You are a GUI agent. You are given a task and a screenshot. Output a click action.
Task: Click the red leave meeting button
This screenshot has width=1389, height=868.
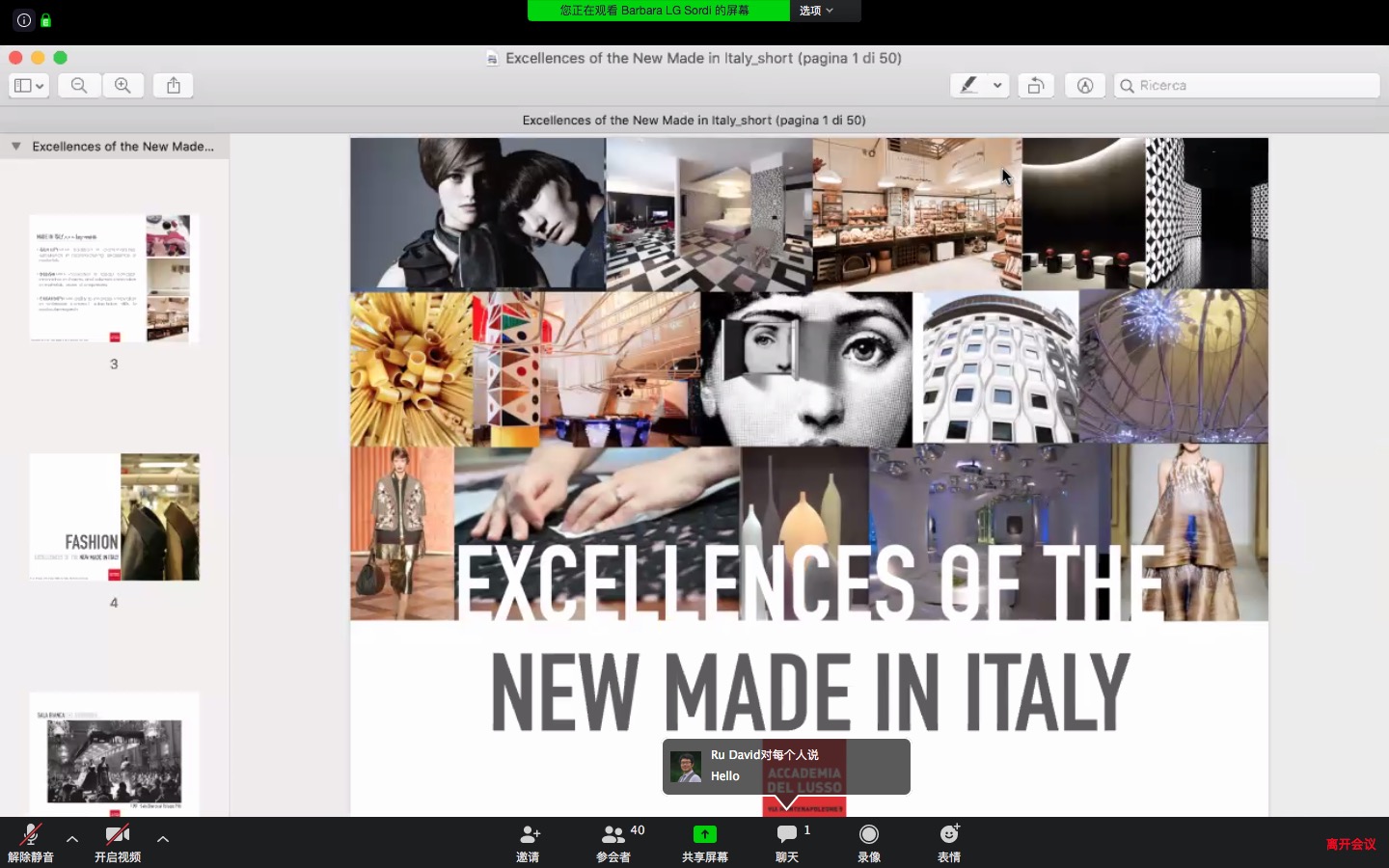tap(1350, 844)
